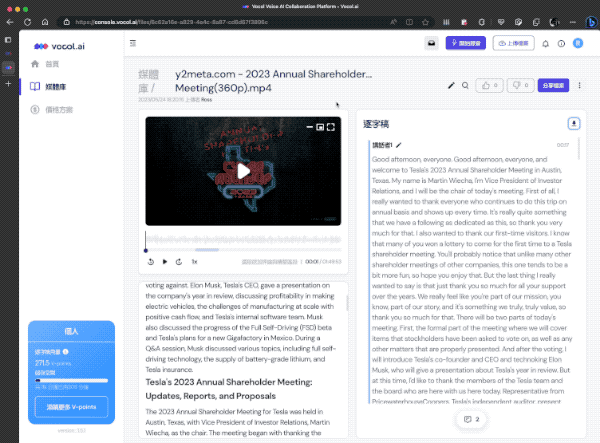Open the read aloud icon in the address bar
600x443 pixels.
click(x=393, y=22)
